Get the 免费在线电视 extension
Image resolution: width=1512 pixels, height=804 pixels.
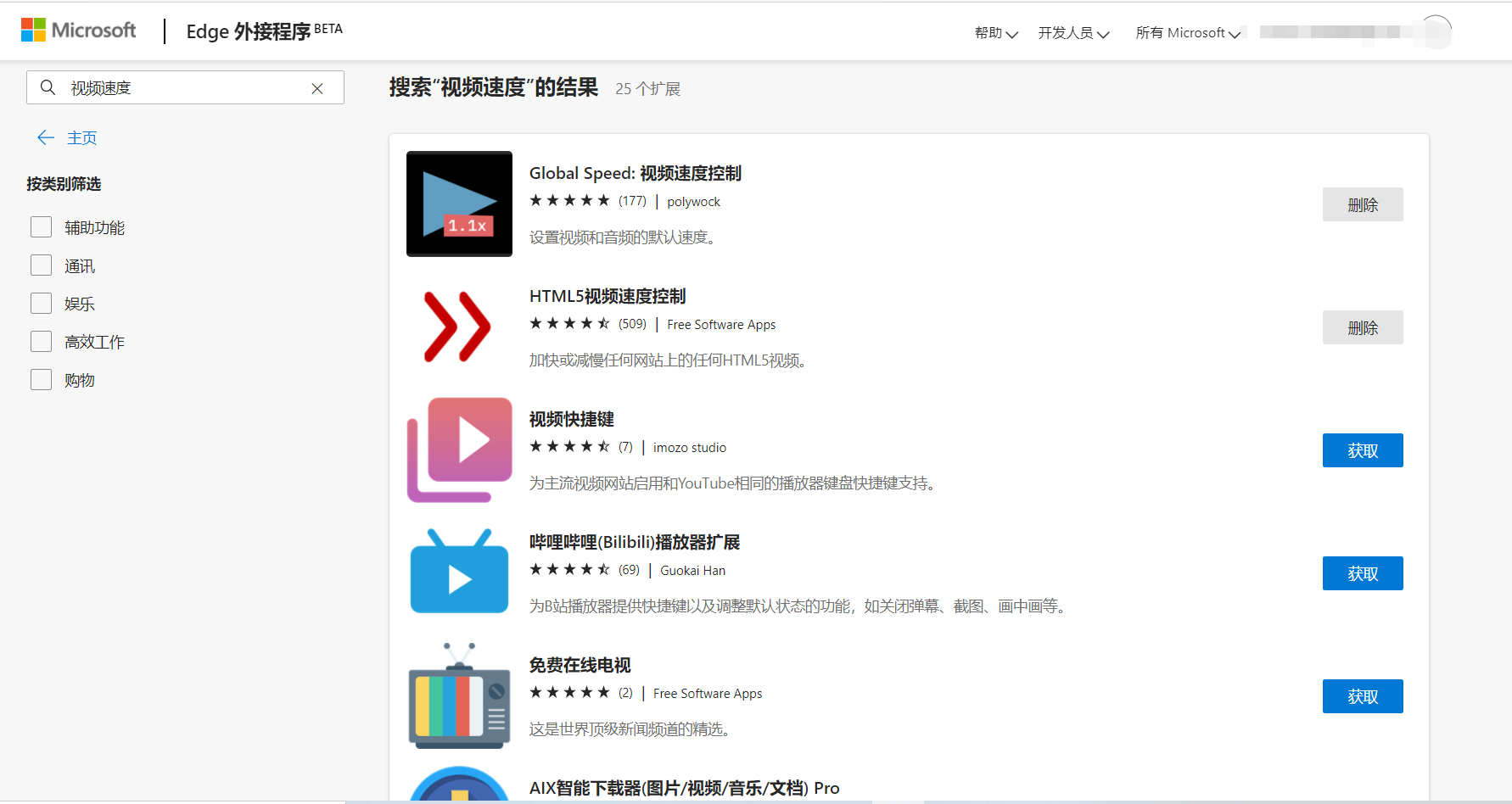(1363, 696)
